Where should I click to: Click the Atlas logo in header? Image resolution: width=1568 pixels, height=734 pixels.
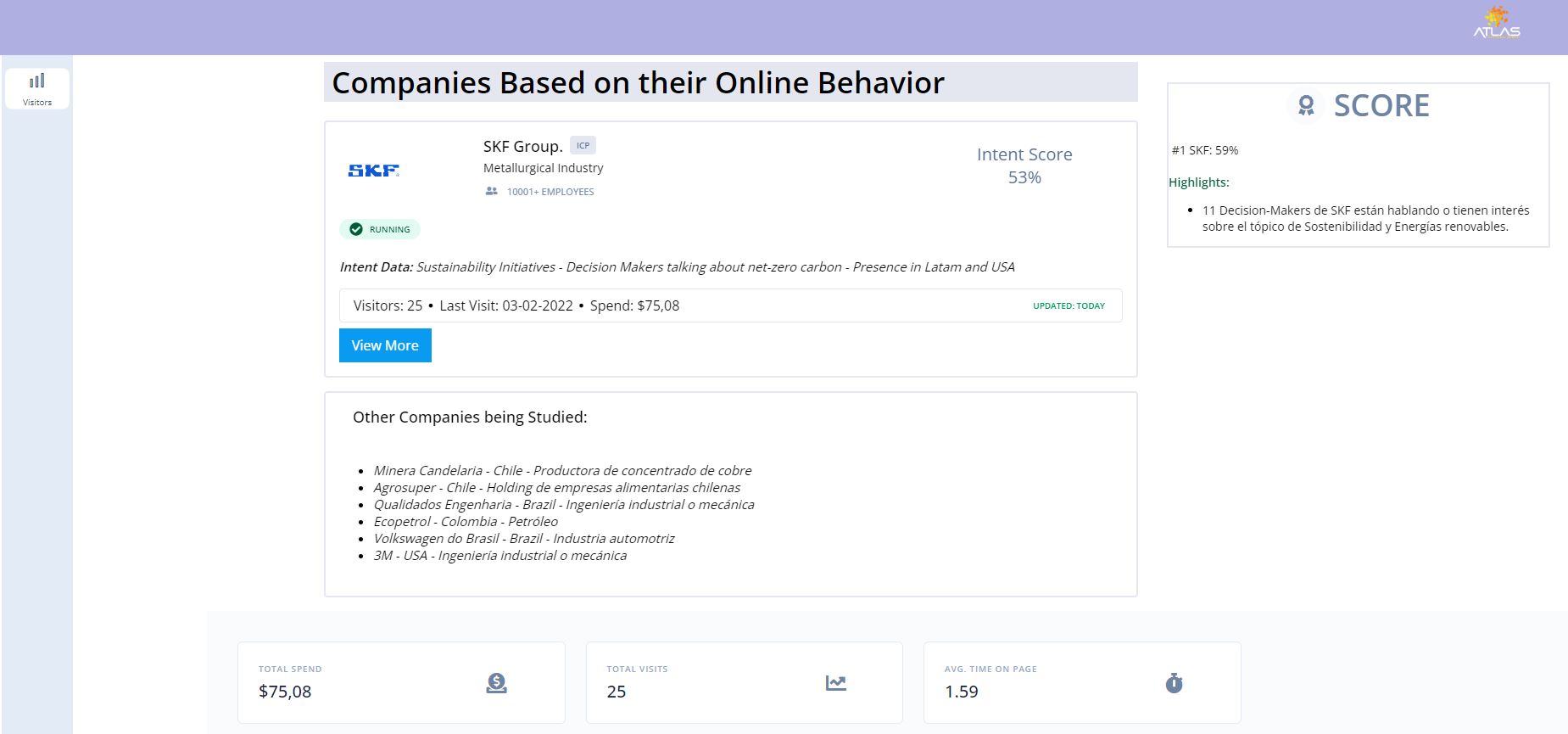(1497, 23)
